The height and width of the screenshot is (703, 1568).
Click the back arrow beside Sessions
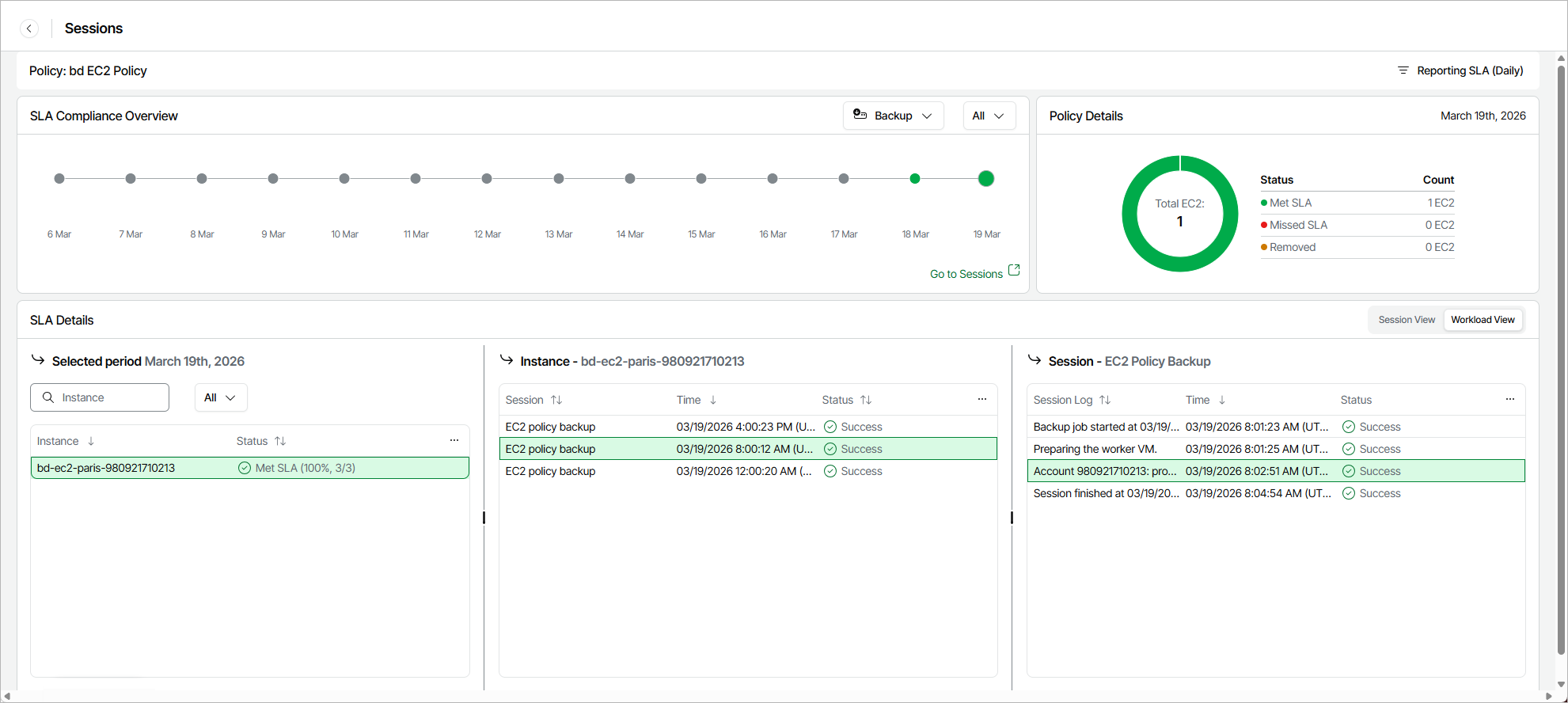tap(29, 28)
